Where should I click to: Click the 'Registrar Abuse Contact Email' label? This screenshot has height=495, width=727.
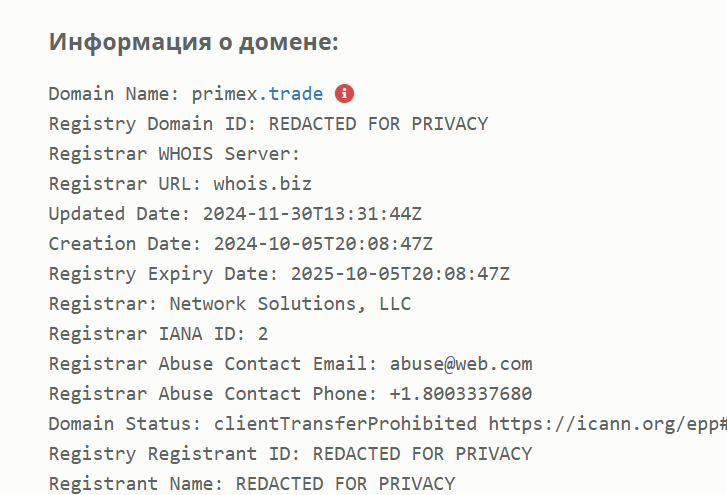point(213,364)
